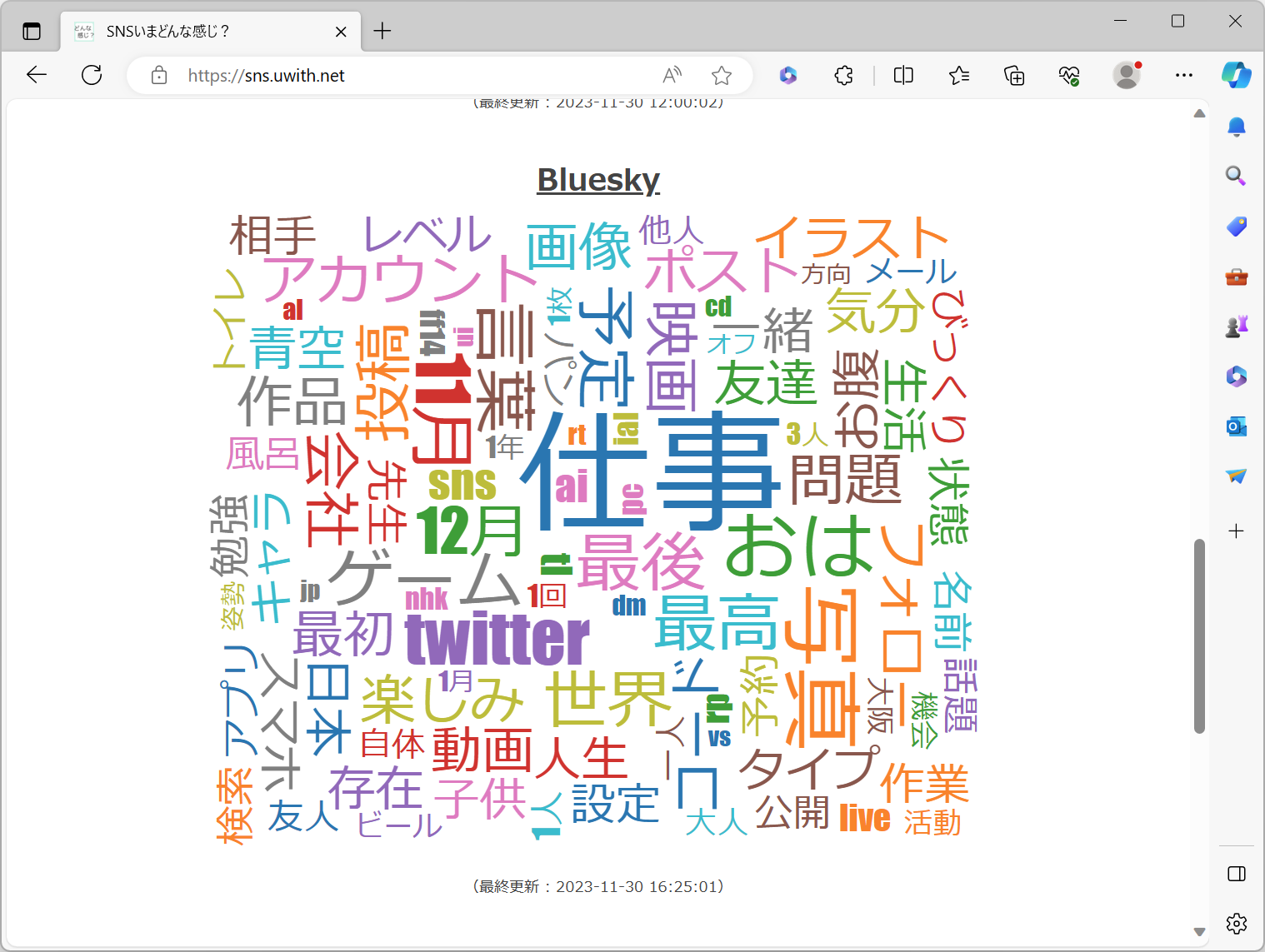The image size is (1265, 952).
Task: Toggle the sidebar panel visibility
Action: 1237,874
